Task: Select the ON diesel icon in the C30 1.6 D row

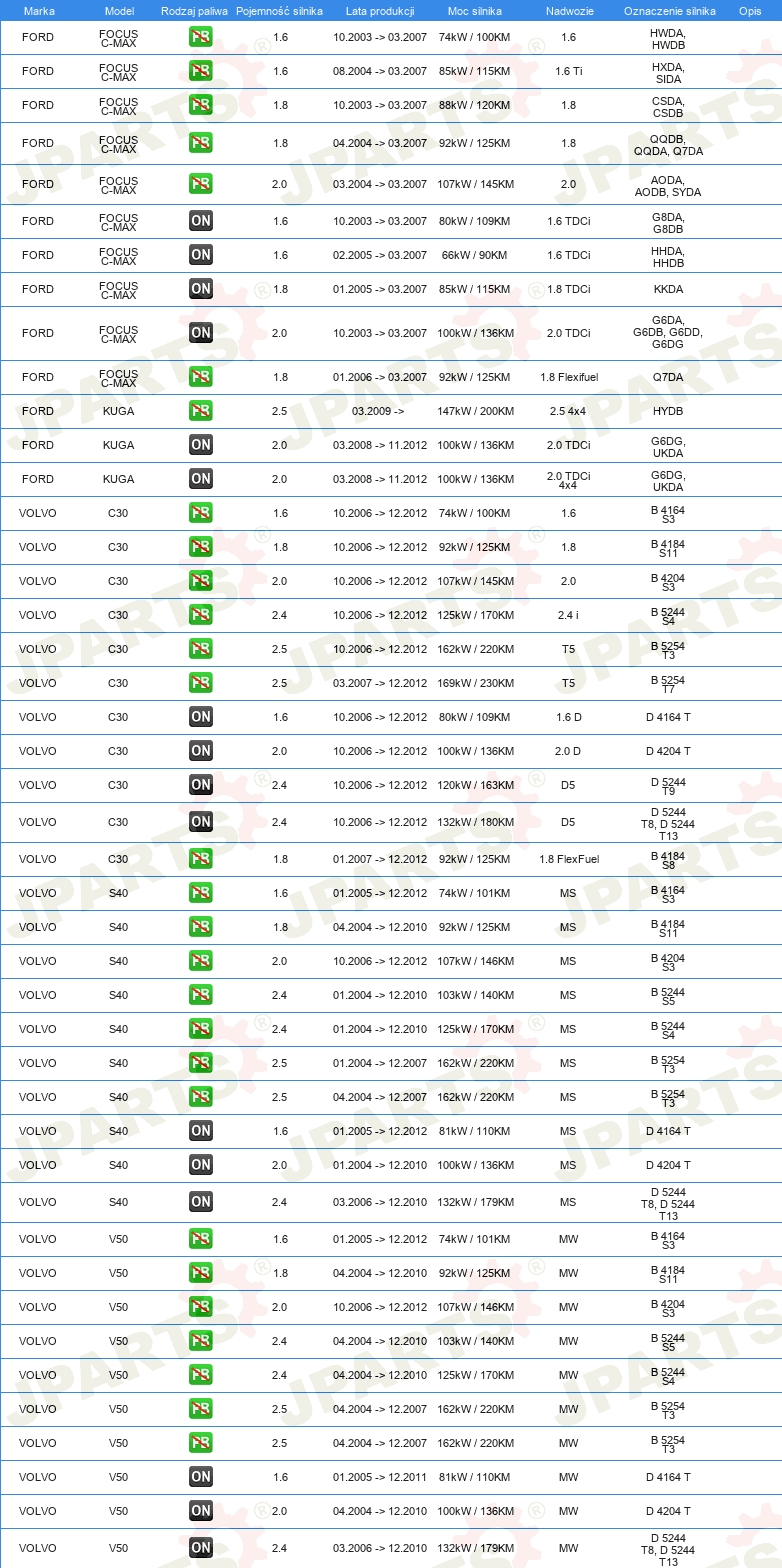Action: 201,717
